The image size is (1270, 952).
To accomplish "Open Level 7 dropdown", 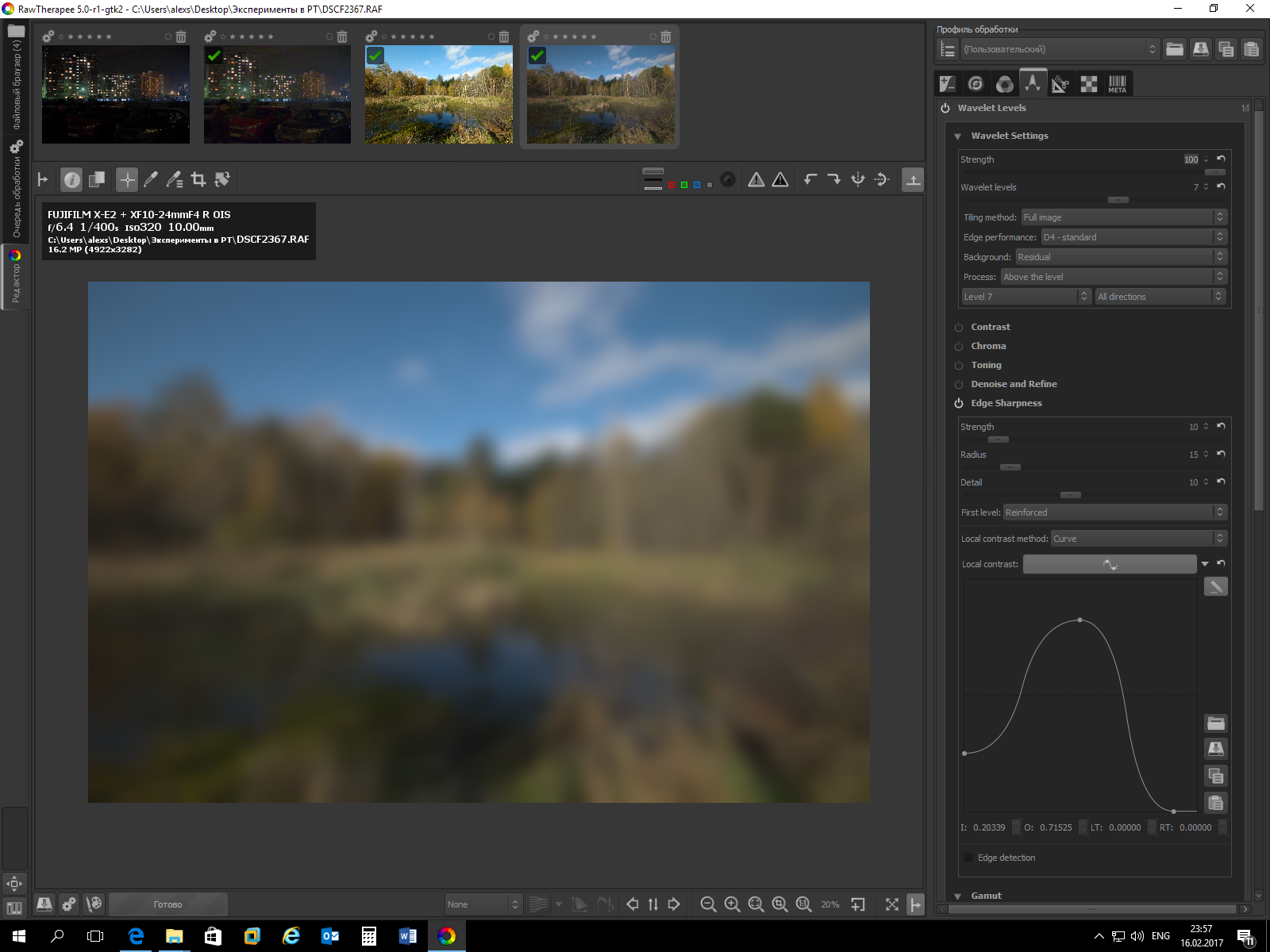I will coord(1026,297).
